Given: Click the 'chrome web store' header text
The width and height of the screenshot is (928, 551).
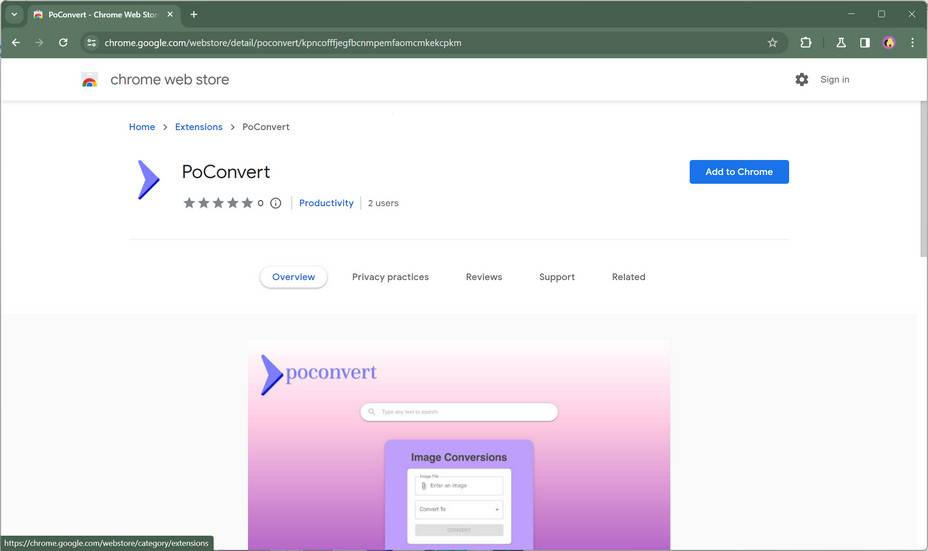Looking at the screenshot, I should tap(170, 79).
